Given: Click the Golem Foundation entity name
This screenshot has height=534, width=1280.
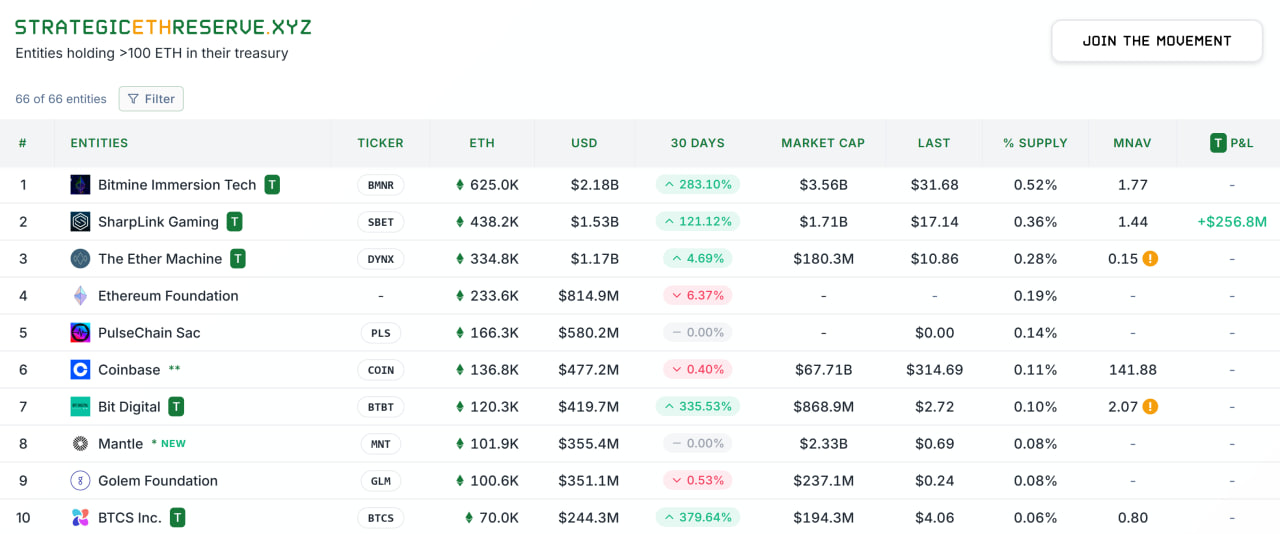Looking at the screenshot, I should (x=158, y=481).
